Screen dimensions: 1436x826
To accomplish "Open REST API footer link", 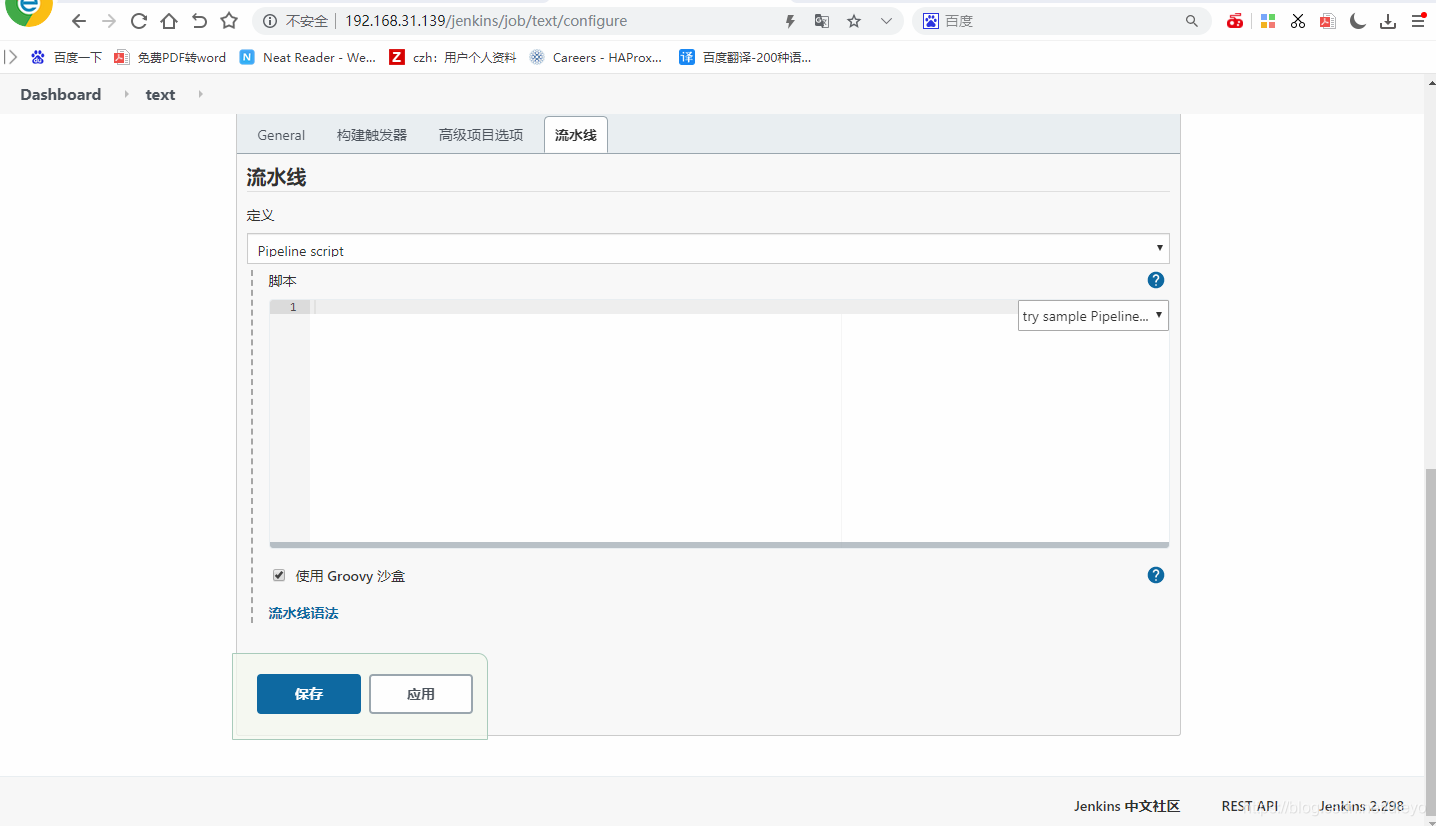I will click(x=1250, y=806).
